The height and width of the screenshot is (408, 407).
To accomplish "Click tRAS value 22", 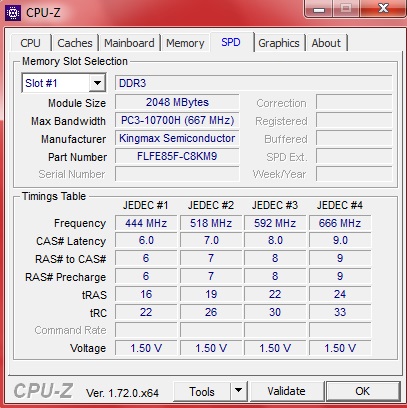I will pos(275,294).
